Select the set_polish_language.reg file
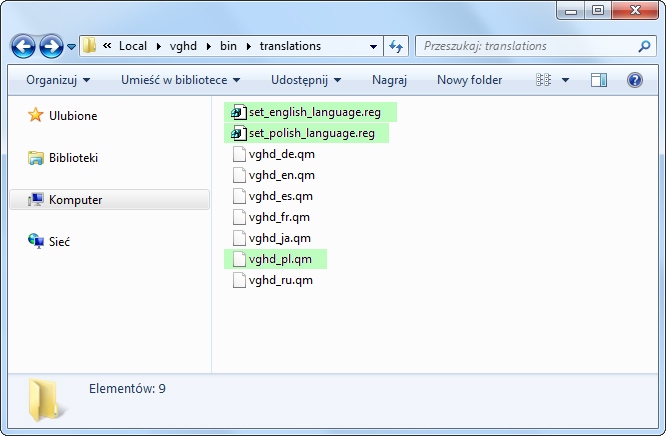Viewport: 666px width, 436px height. point(310,133)
